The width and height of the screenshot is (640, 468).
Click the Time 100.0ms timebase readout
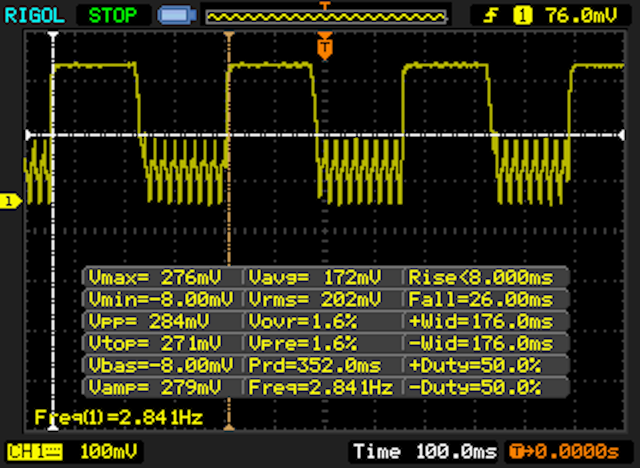[x=425, y=452]
